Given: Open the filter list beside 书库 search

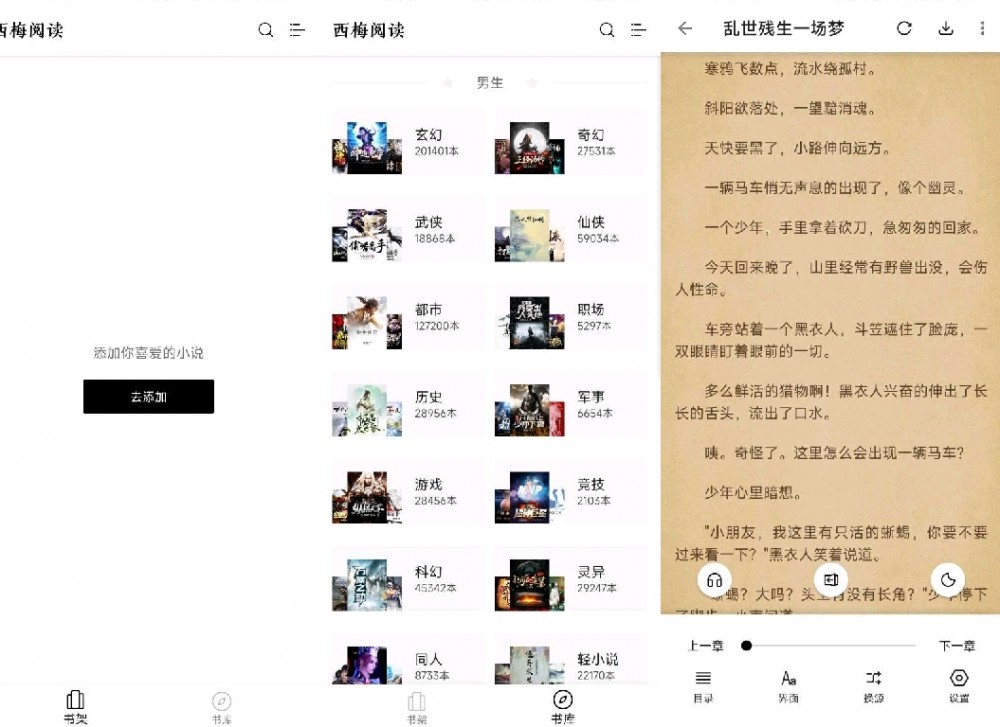Looking at the screenshot, I should (x=639, y=30).
